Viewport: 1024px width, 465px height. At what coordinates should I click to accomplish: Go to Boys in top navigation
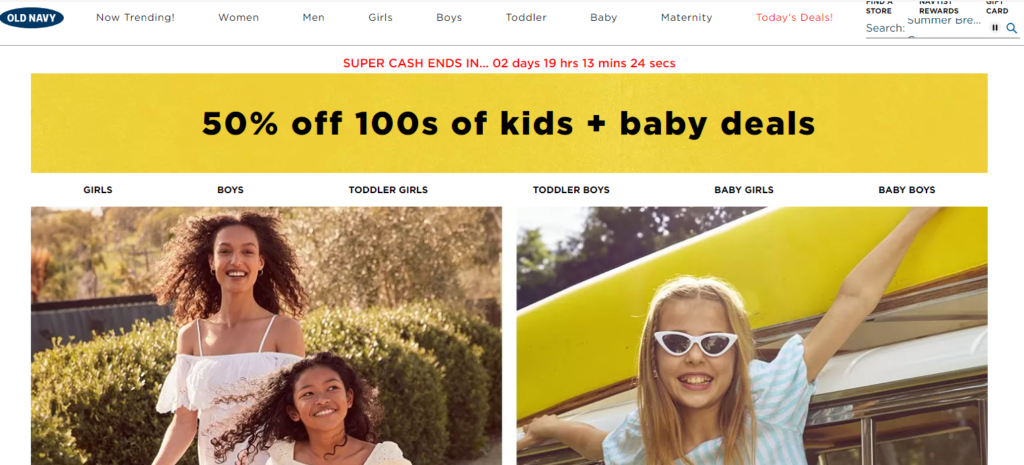point(449,18)
